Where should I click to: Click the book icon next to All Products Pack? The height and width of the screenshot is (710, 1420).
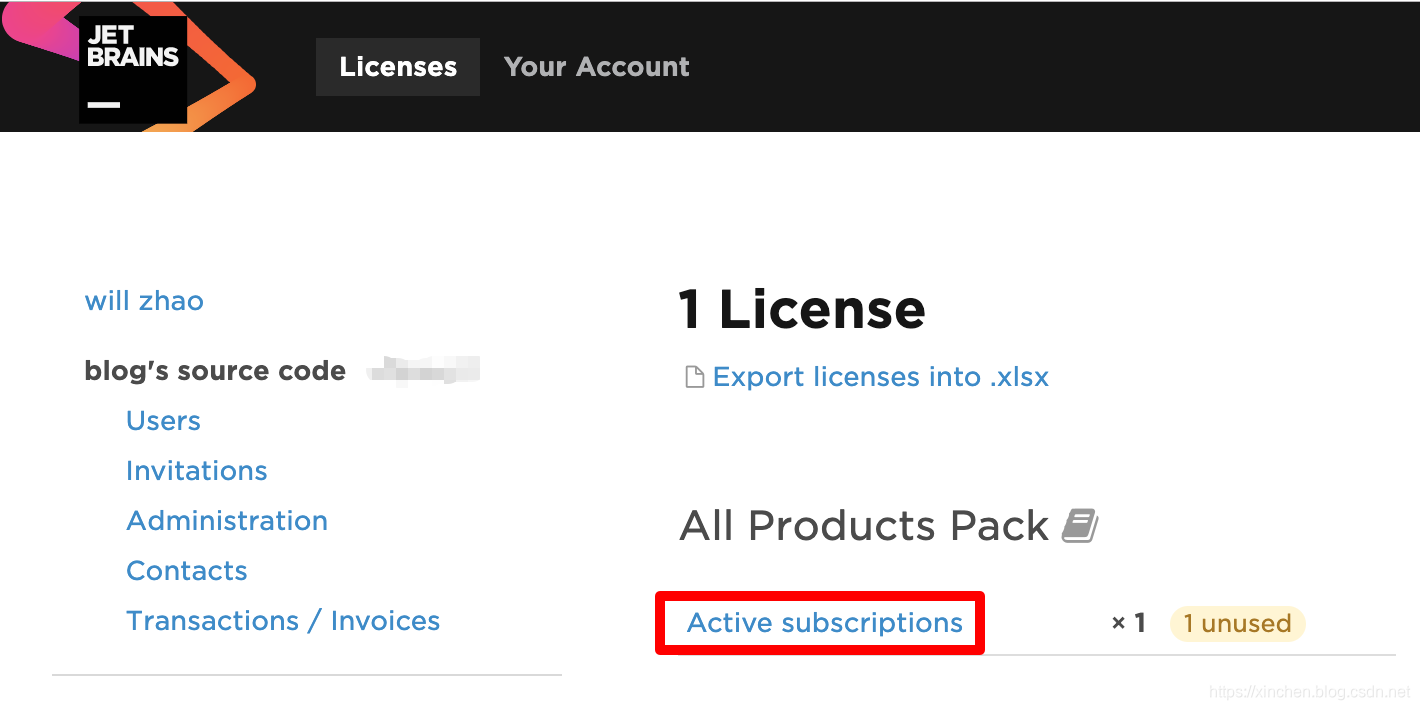[1080, 524]
